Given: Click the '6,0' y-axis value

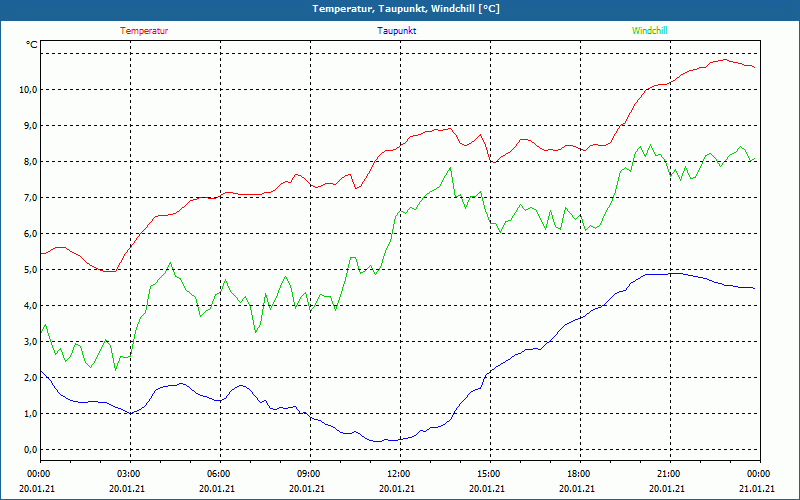Looking at the screenshot, I should pos(30,234).
